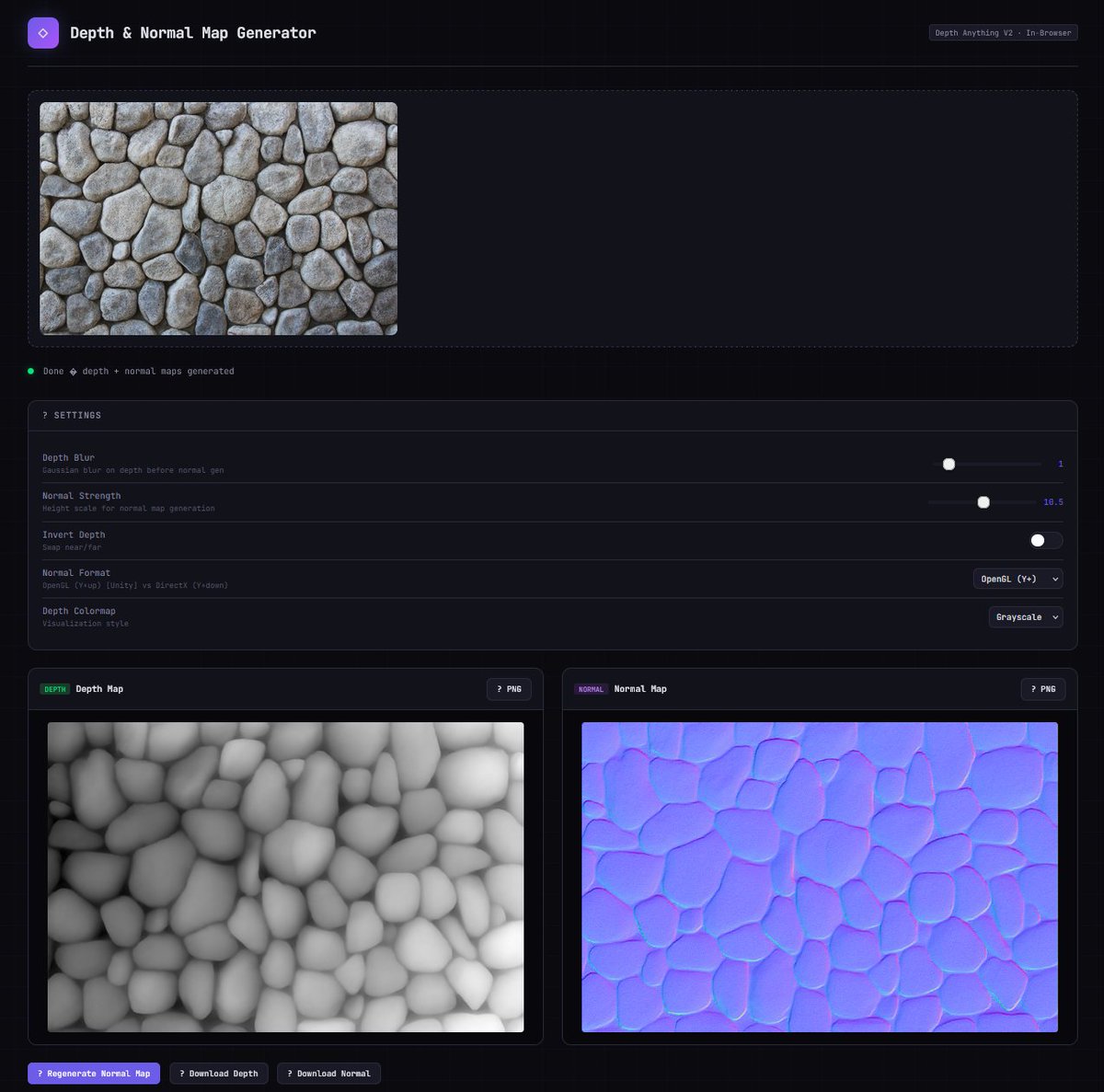Click the Download Normal button
The image size is (1104, 1092).
tap(328, 1074)
